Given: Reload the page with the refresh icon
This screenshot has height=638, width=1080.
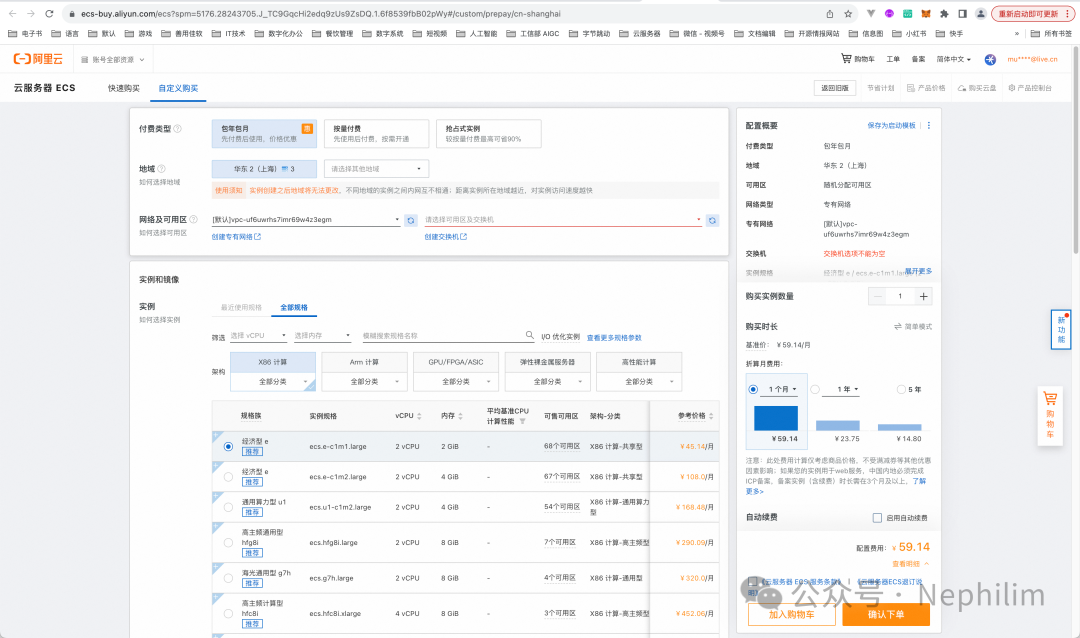Looking at the screenshot, I should click(x=49, y=14).
